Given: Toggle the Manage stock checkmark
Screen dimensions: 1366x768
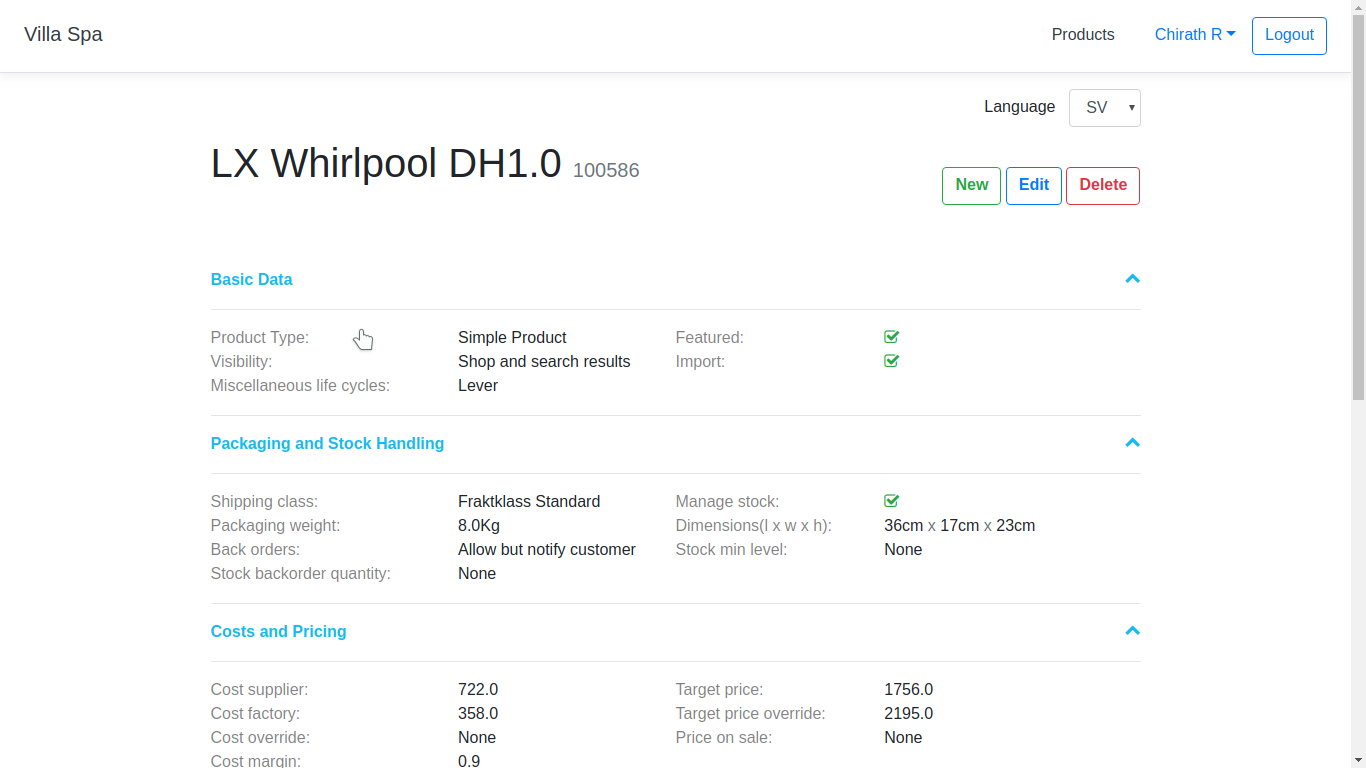Looking at the screenshot, I should coord(891,501).
